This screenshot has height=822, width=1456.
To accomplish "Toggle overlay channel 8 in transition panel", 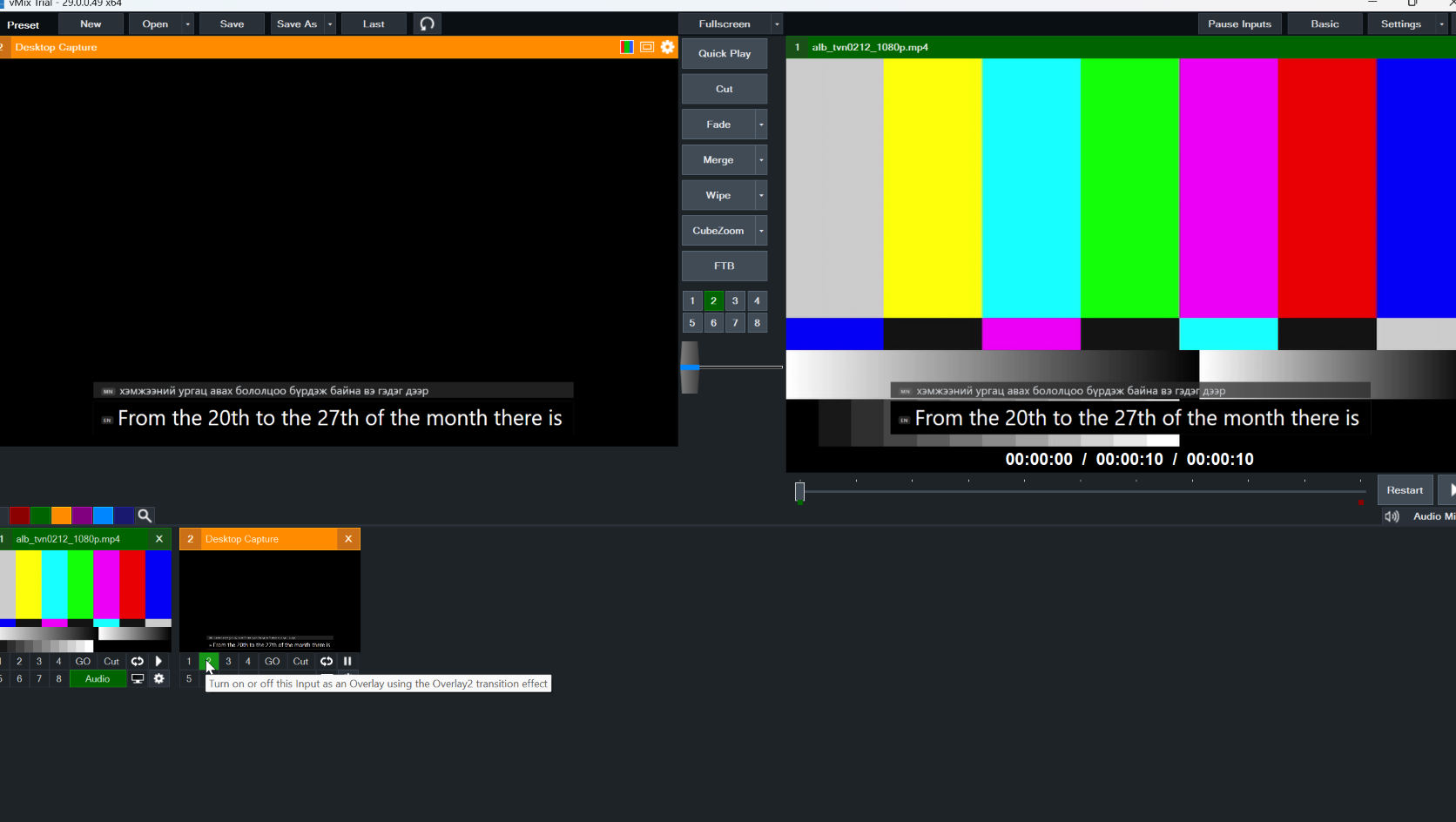I will pos(757,322).
